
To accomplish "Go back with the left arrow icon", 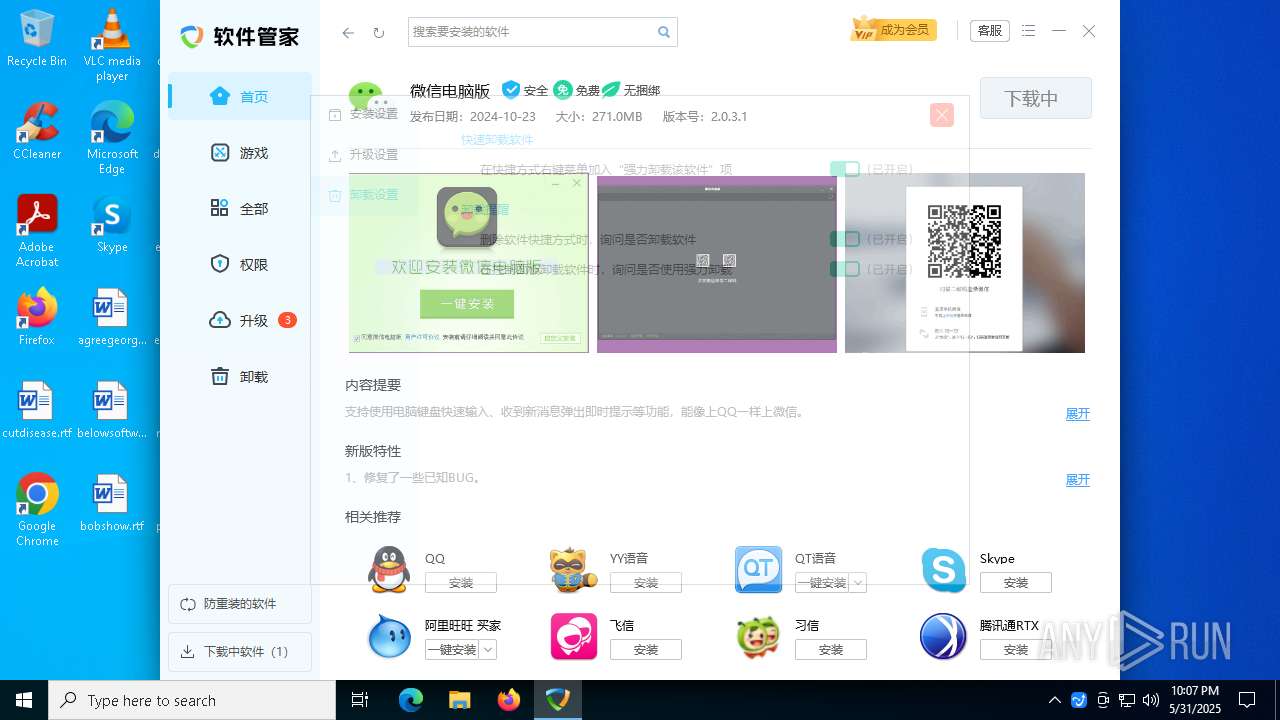I will click(x=348, y=32).
